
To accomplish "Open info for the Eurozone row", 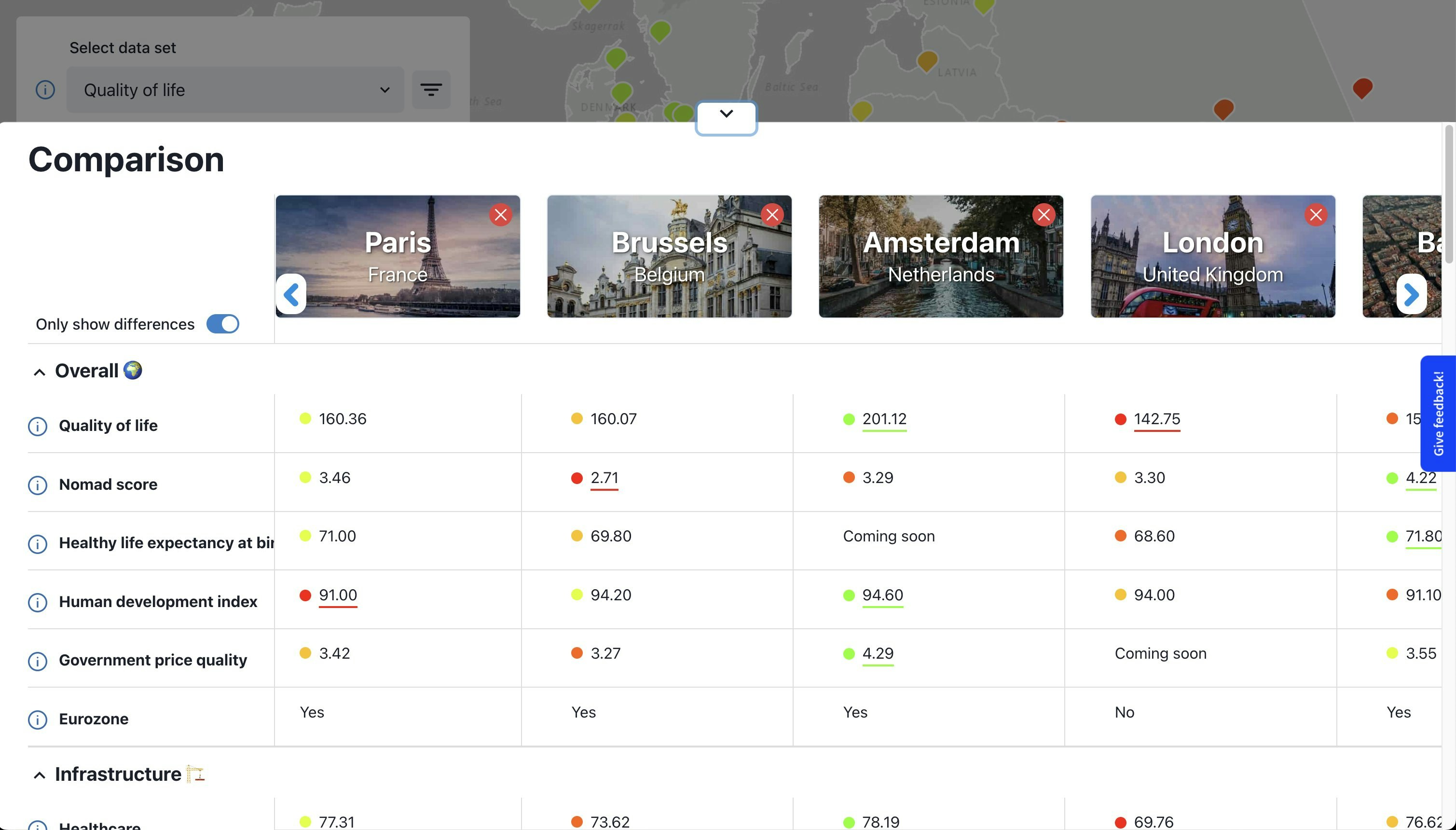I will (38, 720).
